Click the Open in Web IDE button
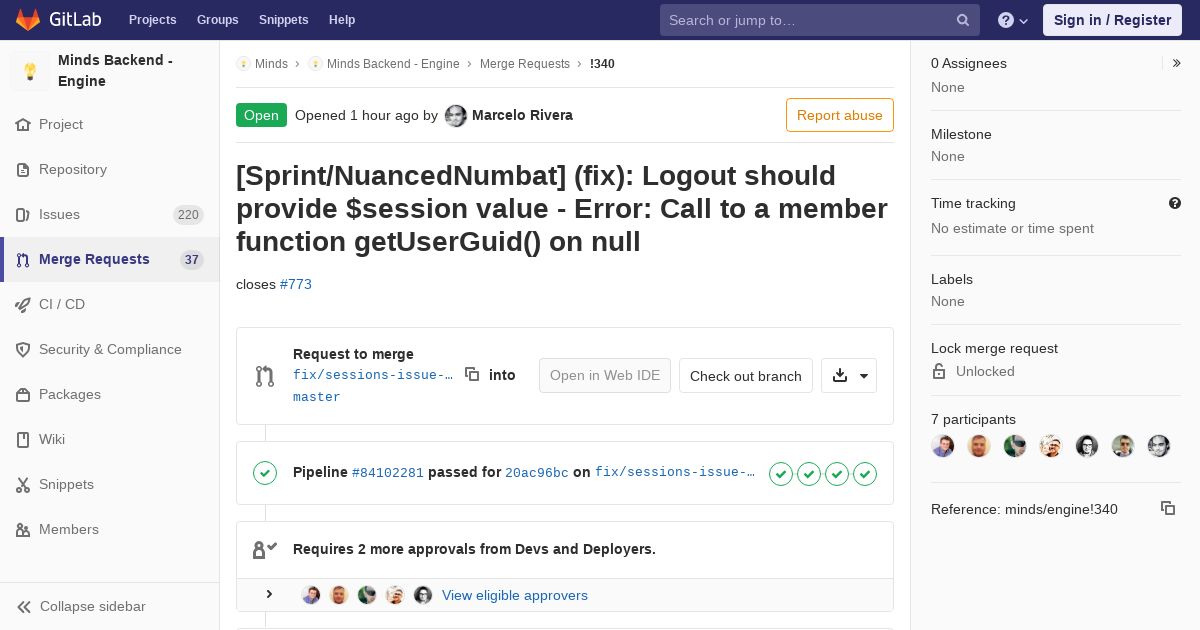The height and width of the screenshot is (630, 1200). coord(605,375)
